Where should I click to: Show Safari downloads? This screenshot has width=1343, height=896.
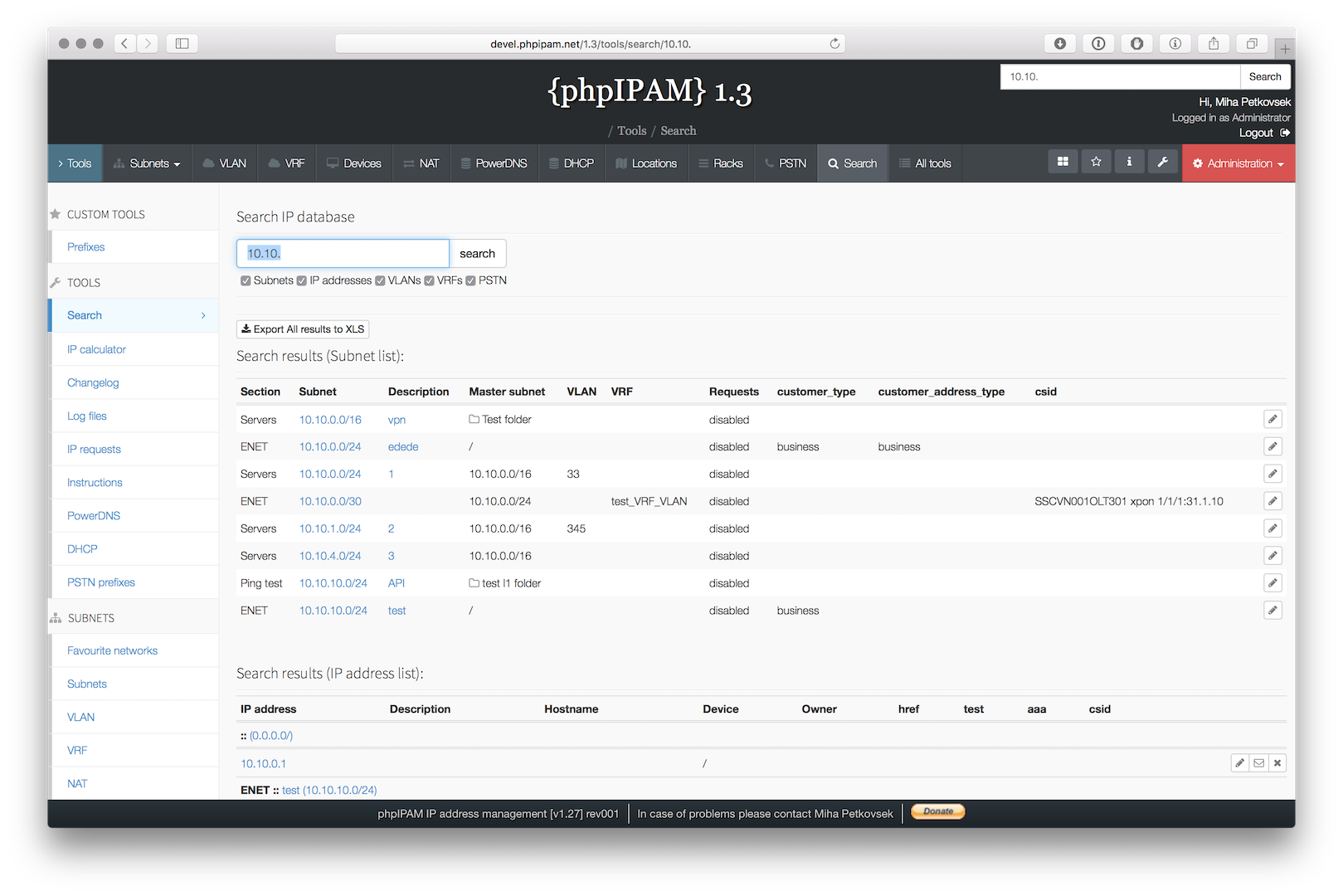click(1060, 43)
